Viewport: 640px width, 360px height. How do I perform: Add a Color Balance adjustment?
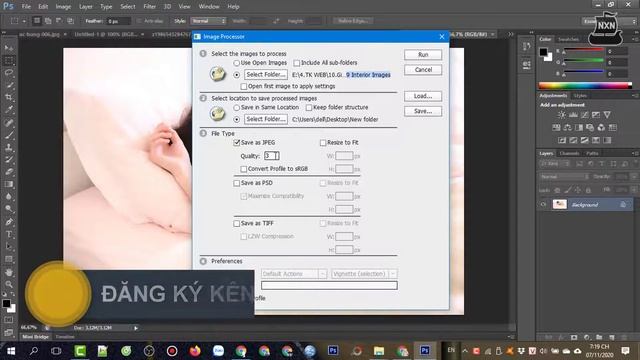[567, 127]
